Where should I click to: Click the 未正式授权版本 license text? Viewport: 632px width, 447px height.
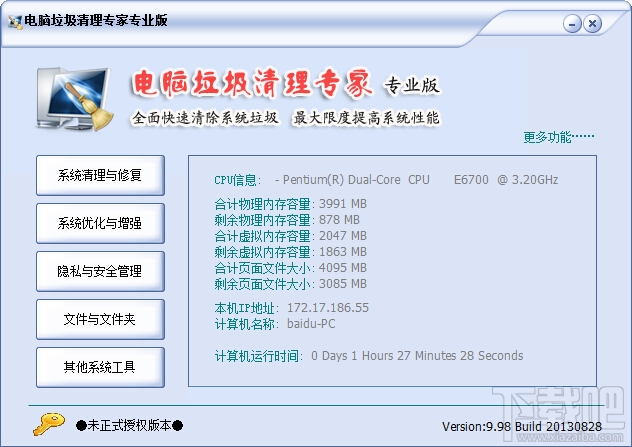(129, 425)
